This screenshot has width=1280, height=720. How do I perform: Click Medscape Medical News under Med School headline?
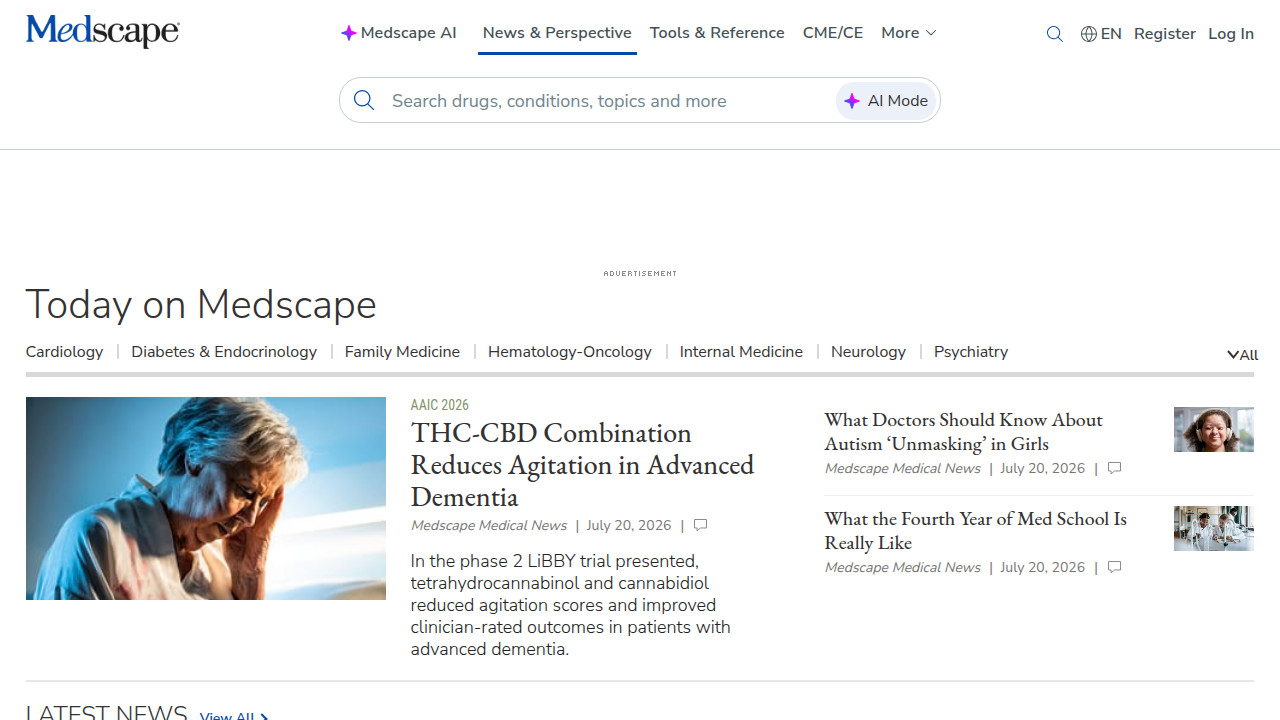coord(903,567)
